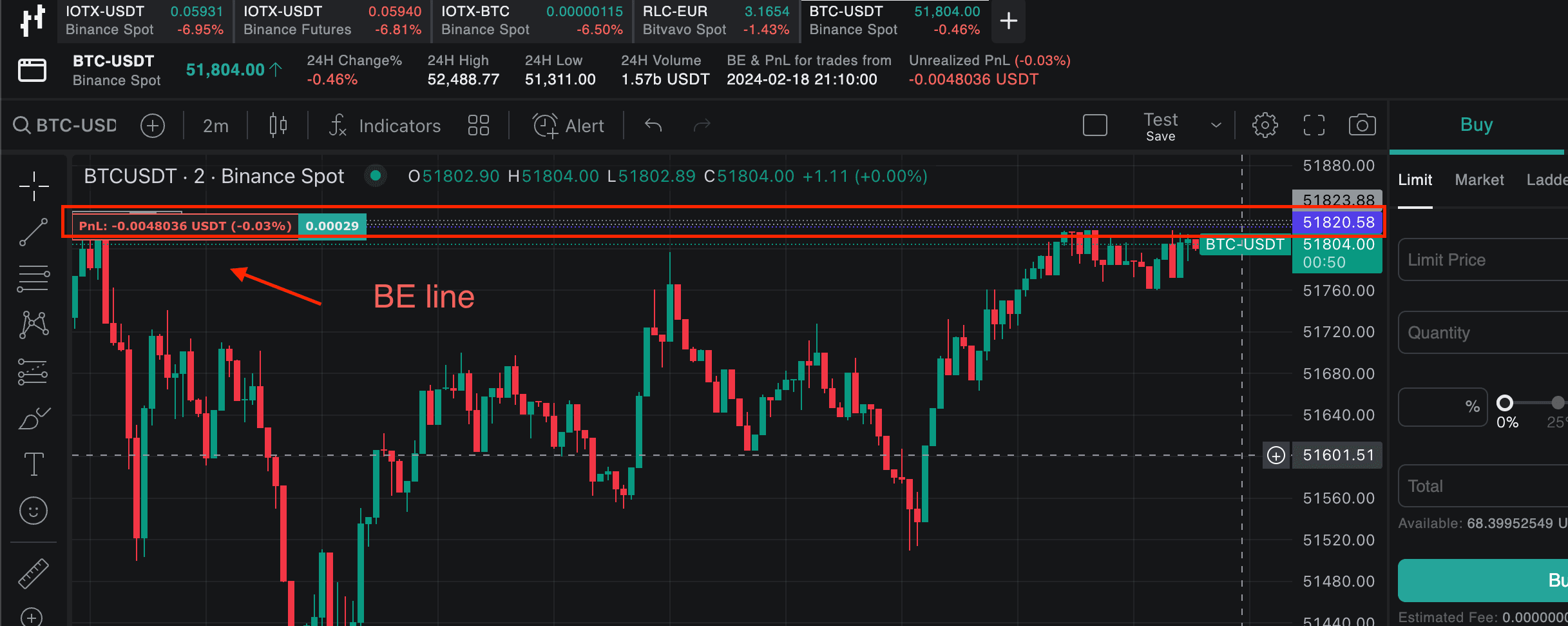Select the trend line drawing tool

[x=33, y=232]
